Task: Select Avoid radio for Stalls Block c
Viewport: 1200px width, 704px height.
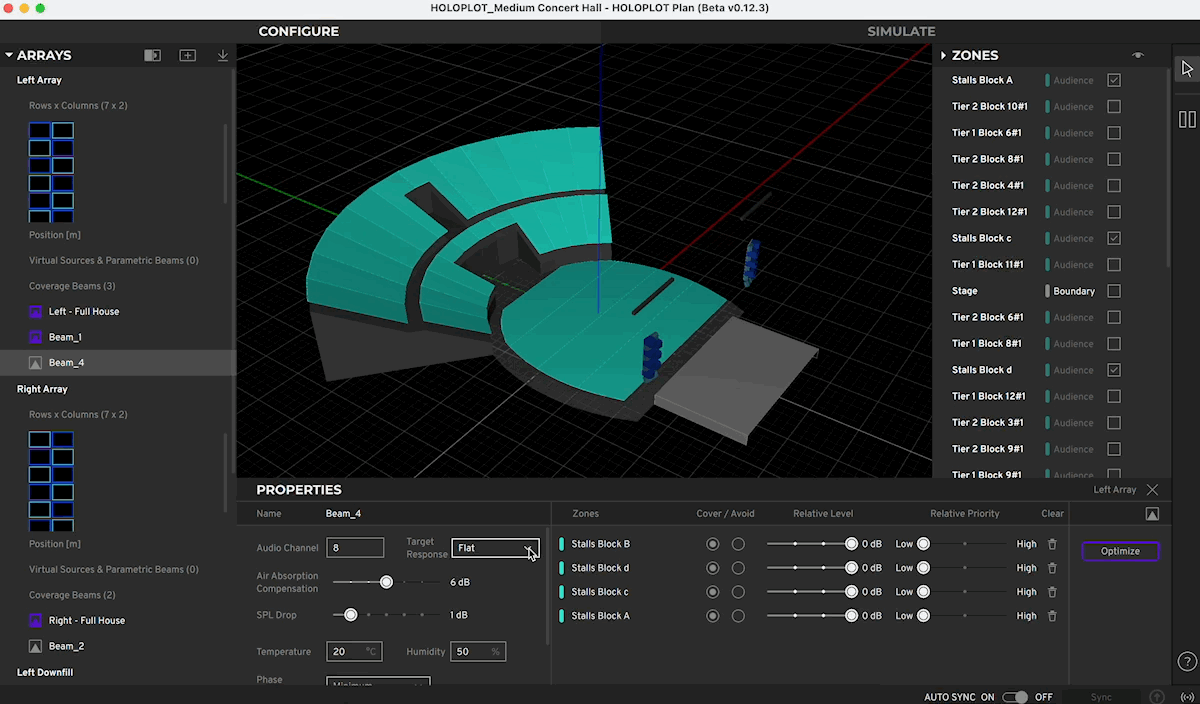Action: point(738,592)
